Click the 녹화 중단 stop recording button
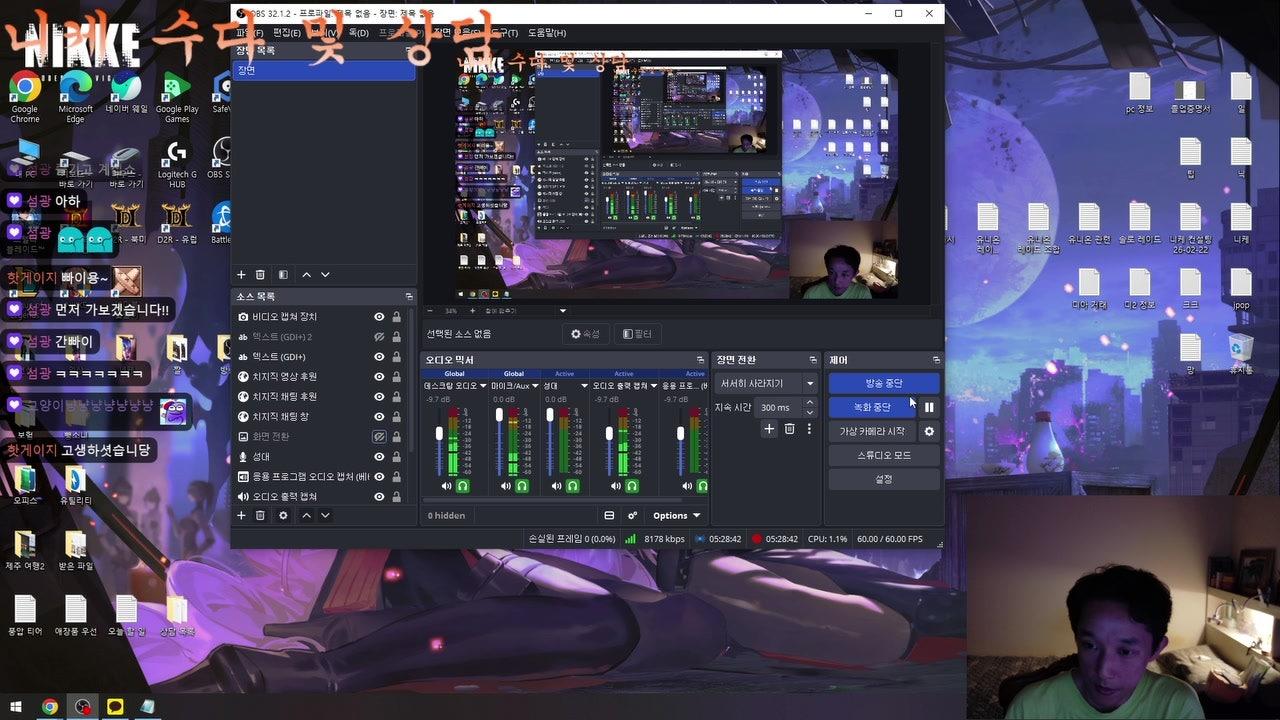This screenshot has width=1280, height=720. coord(872,407)
